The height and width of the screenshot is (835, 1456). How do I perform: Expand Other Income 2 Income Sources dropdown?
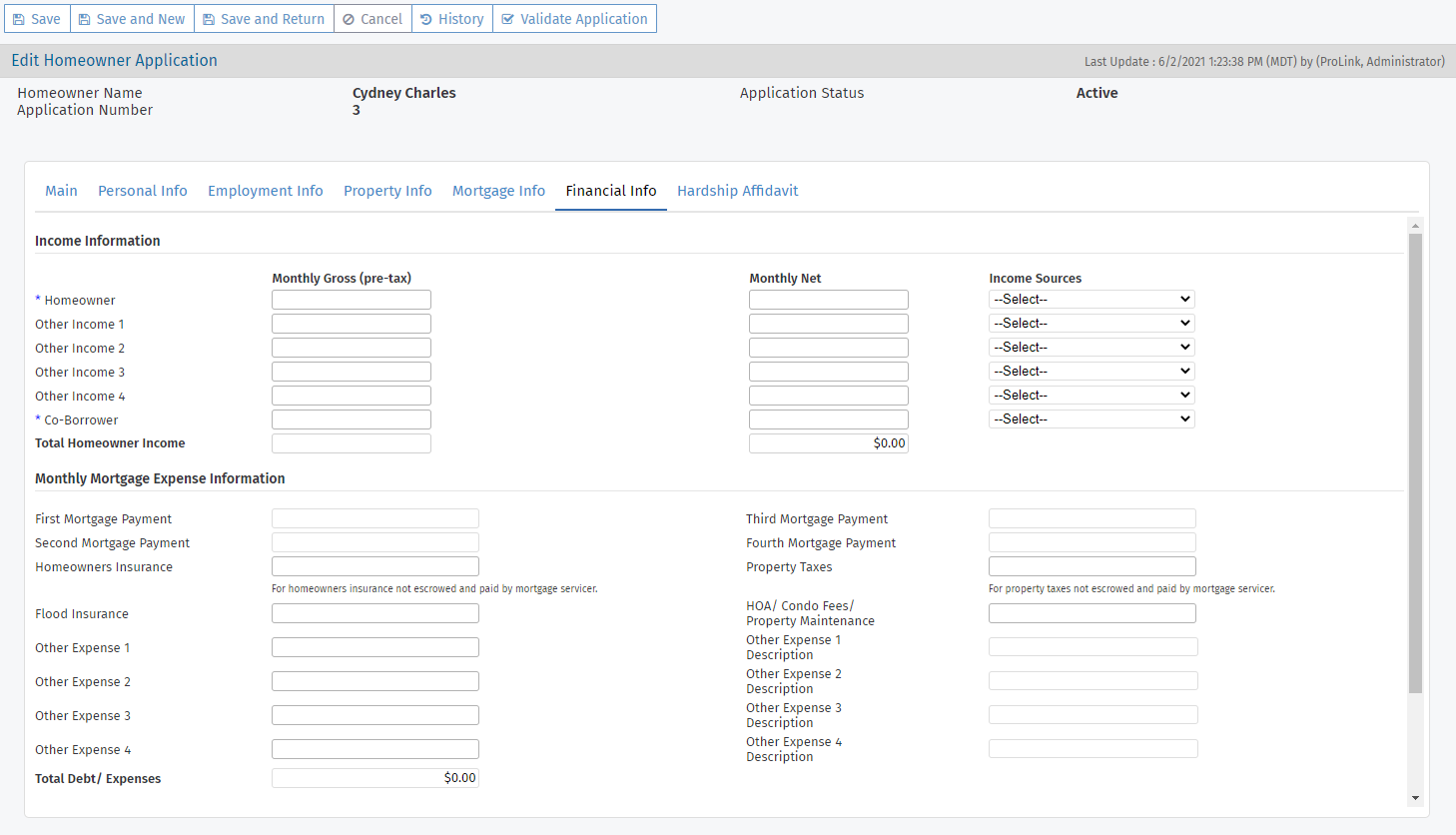coord(1092,348)
